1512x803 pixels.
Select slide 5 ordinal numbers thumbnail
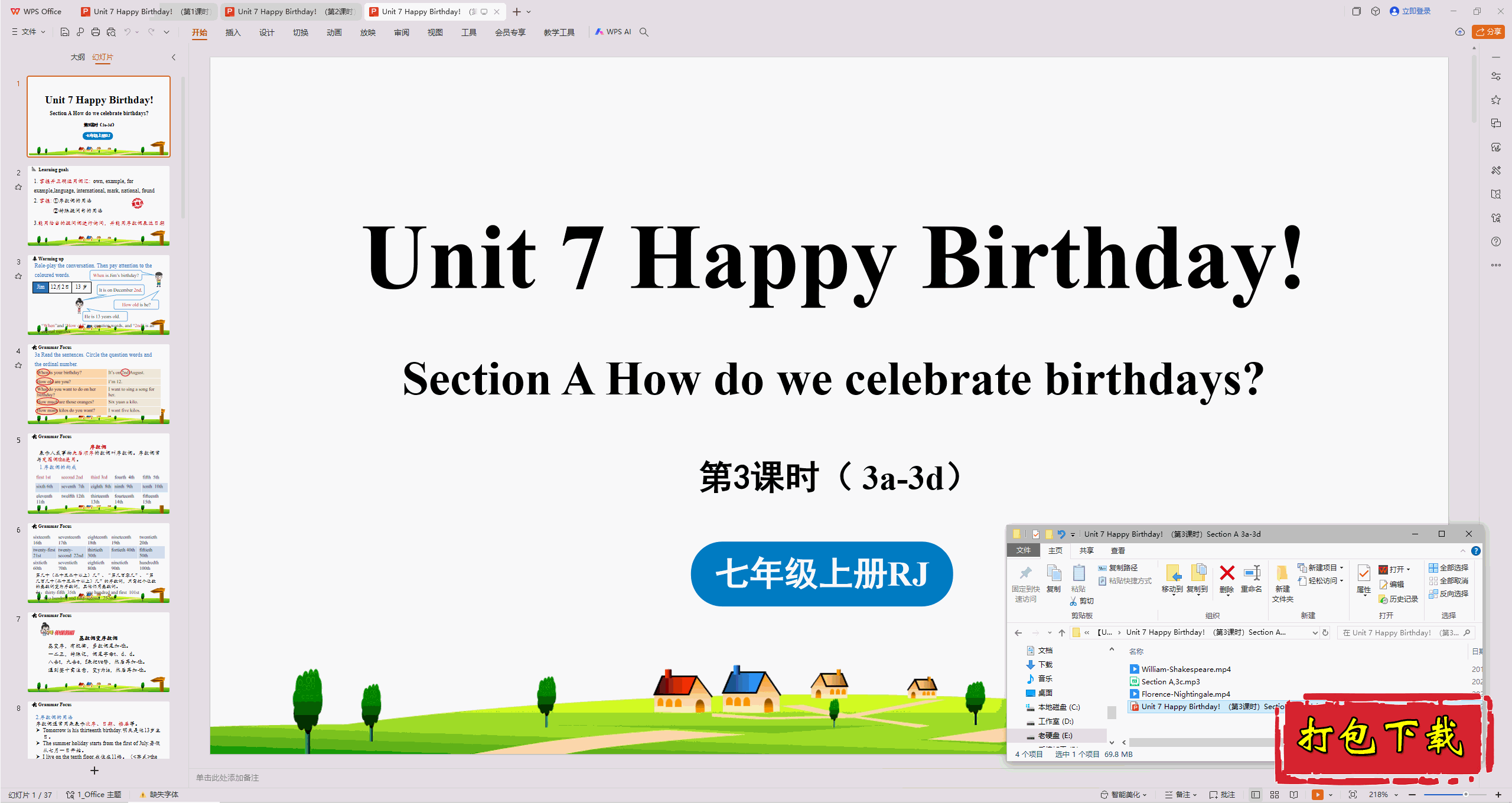(99, 474)
